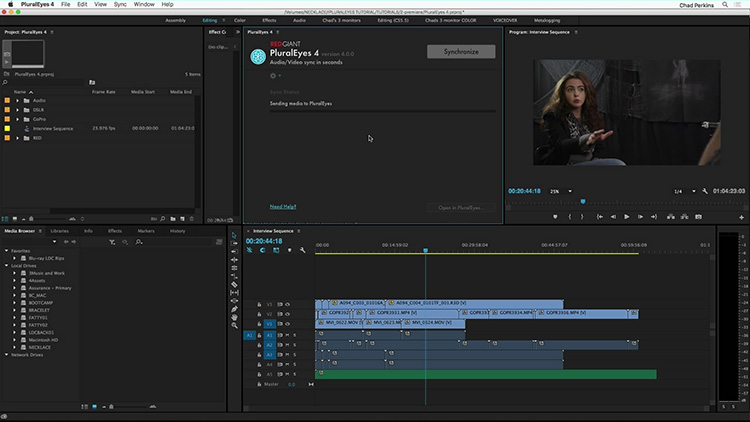
Task: Expand the GoPro bin folder
Action: pos(18,119)
